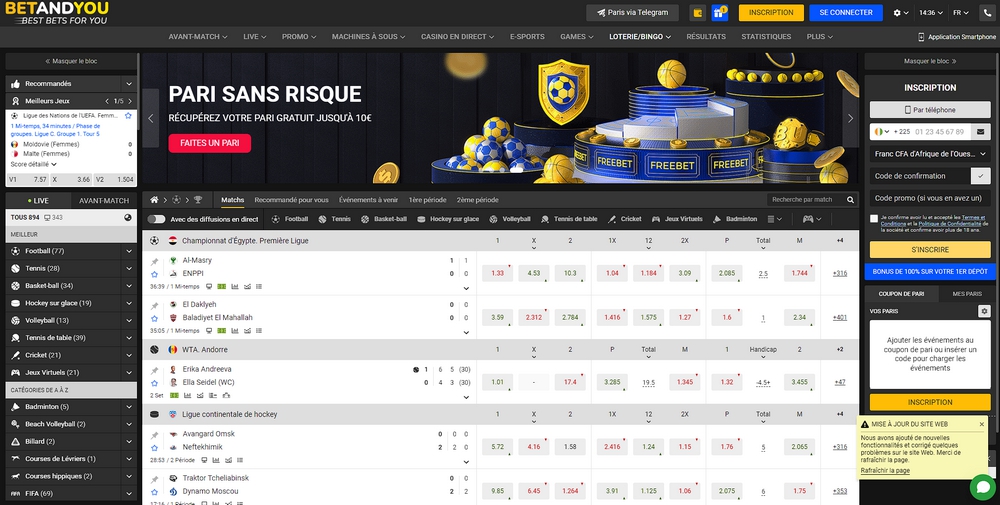Pin the Al-Masry vs ENPPI match
This screenshot has height=505, width=1000.
pos(154,261)
